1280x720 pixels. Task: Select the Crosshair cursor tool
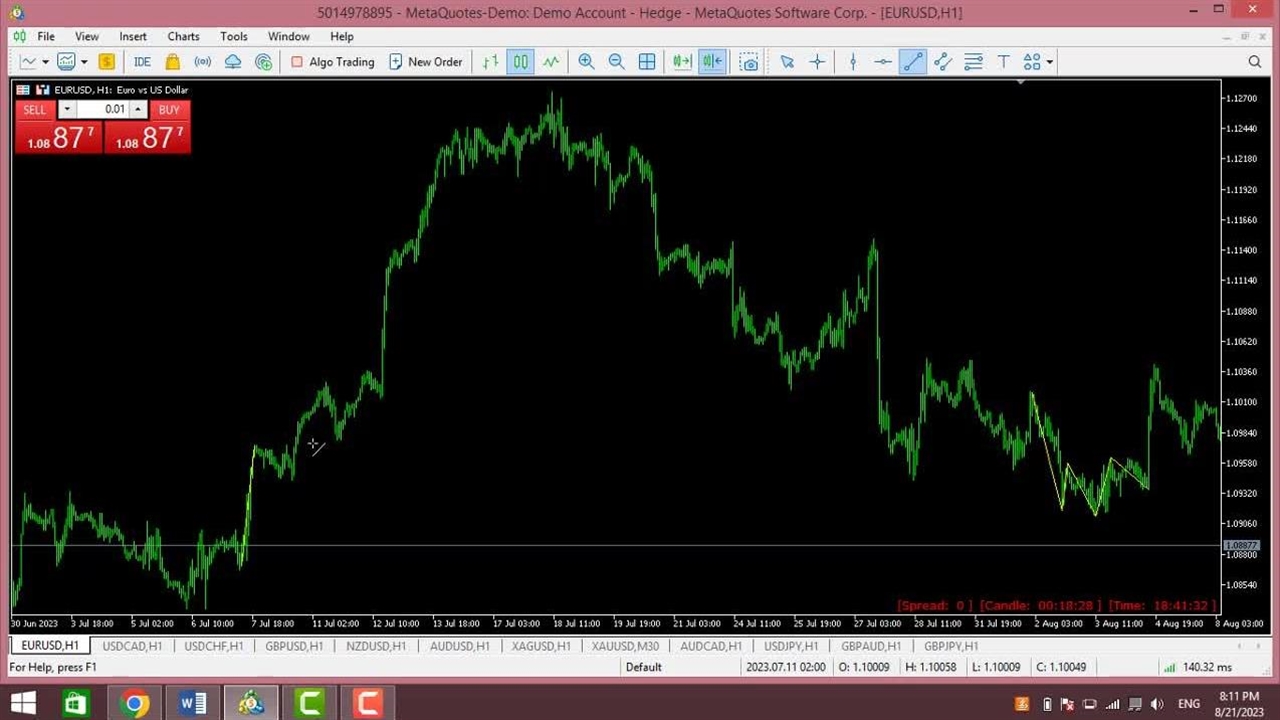pyautogui.click(x=817, y=62)
